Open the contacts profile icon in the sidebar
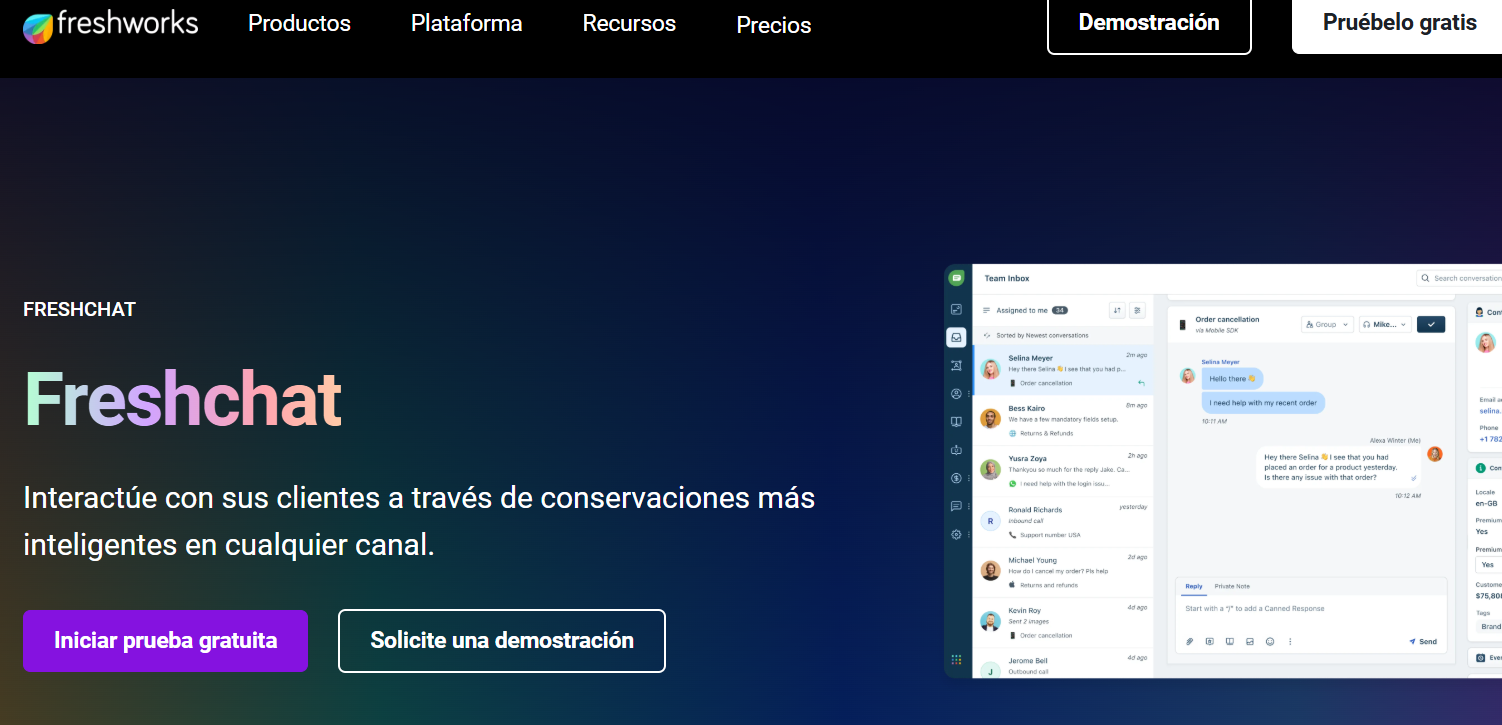The height and width of the screenshot is (725, 1502). click(957, 394)
